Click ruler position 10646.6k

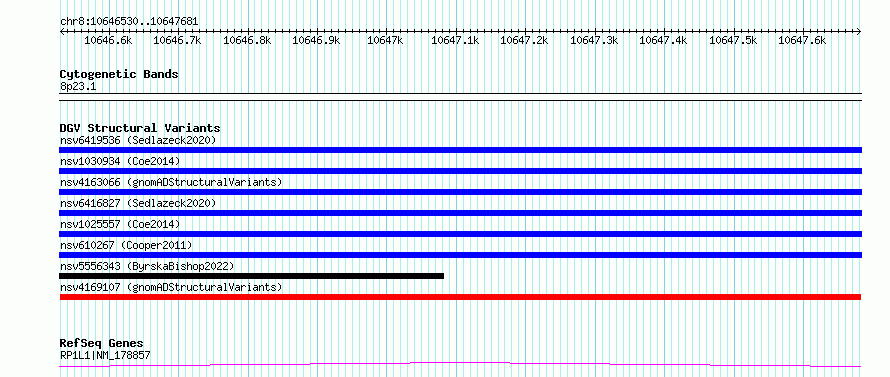point(108,40)
